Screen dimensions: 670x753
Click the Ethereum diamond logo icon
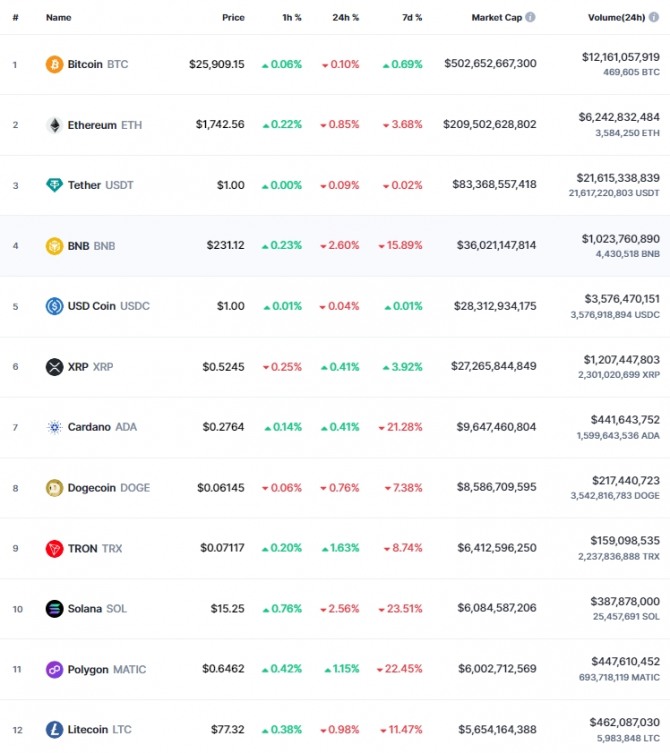tap(54, 125)
